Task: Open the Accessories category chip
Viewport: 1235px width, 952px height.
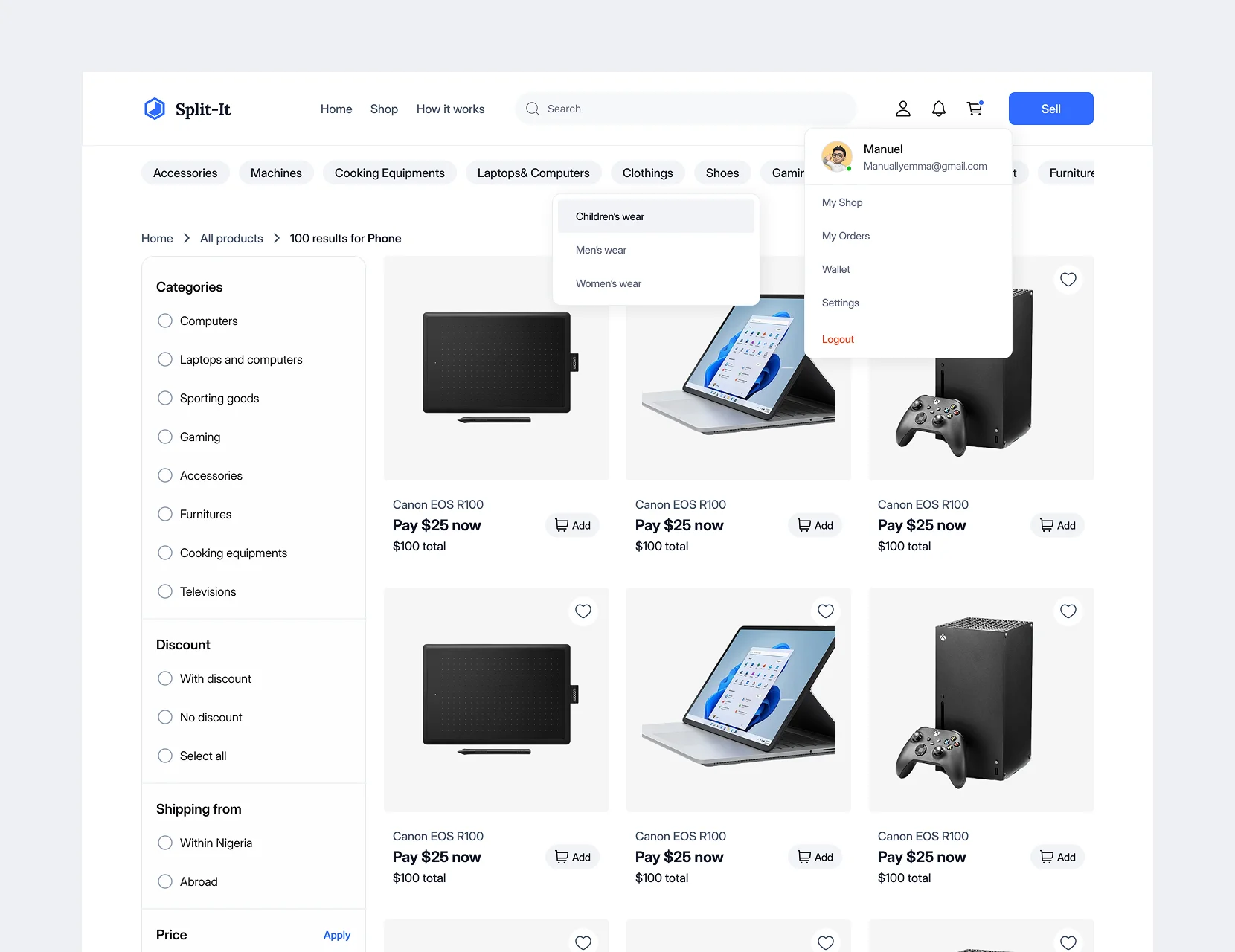Action: coord(185,173)
